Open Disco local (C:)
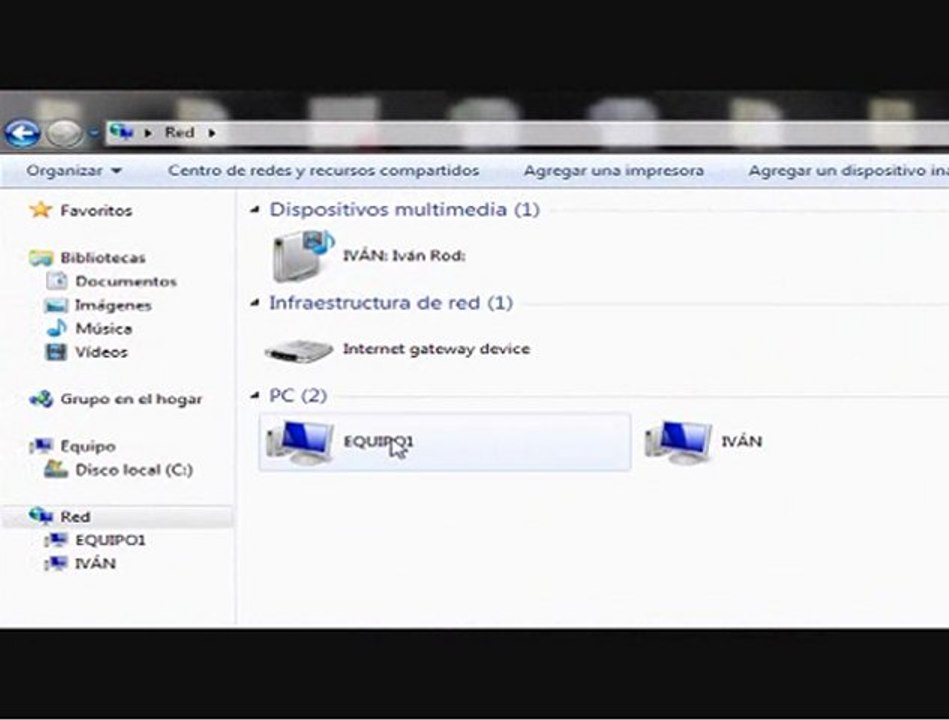This screenshot has width=949, height=720. (134, 470)
